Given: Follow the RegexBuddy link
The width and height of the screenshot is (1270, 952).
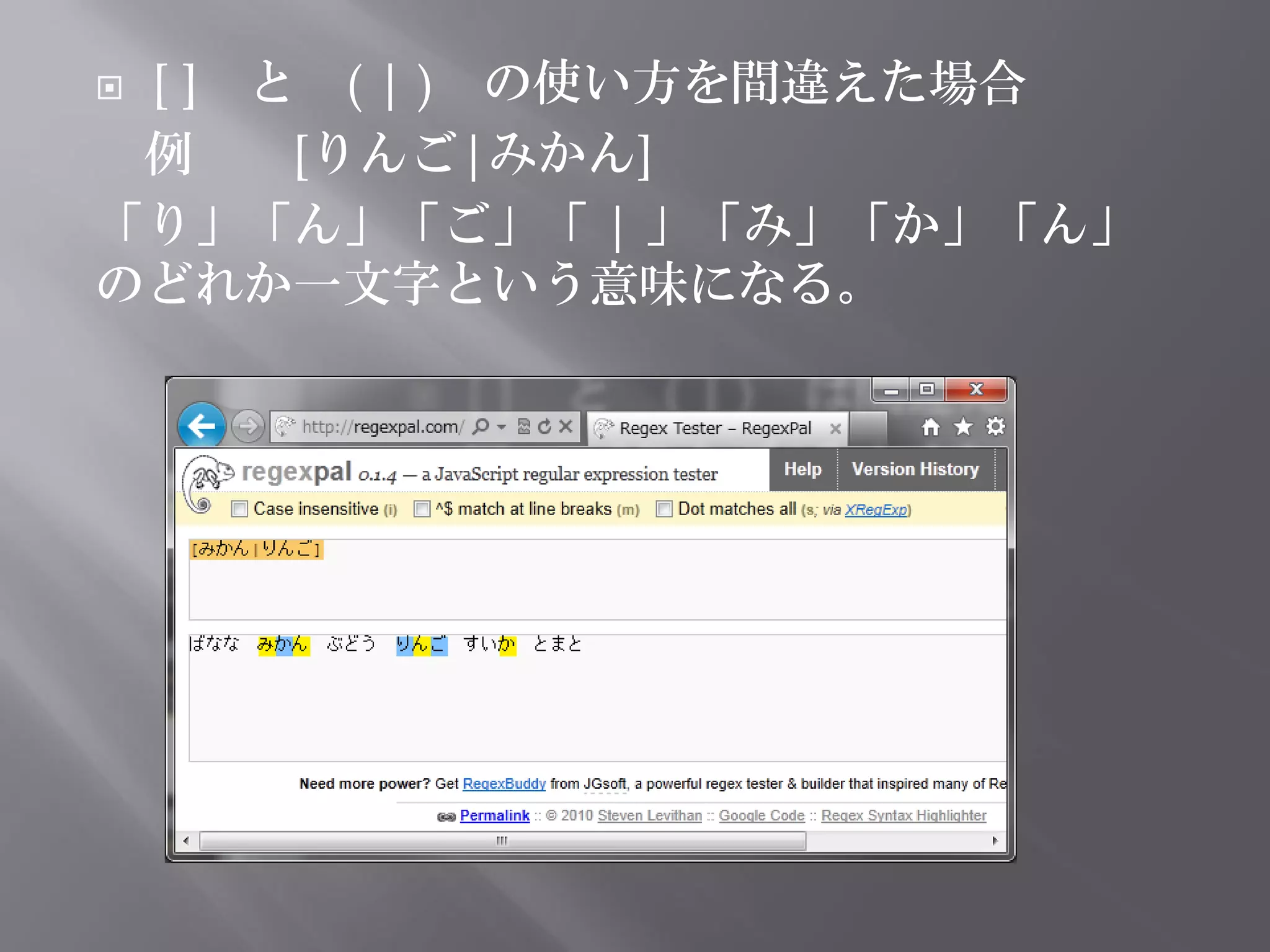Looking at the screenshot, I should [504, 784].
